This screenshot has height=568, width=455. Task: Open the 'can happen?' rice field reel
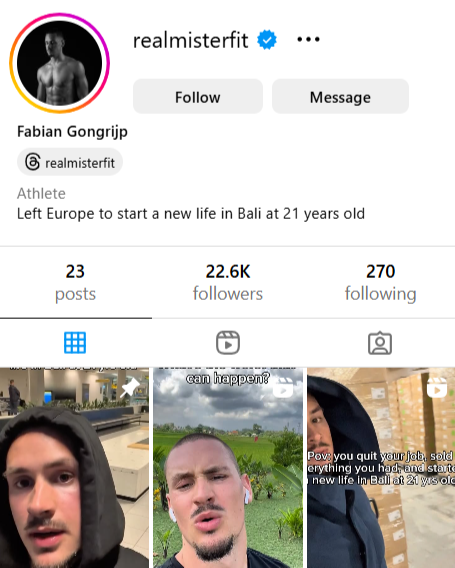coord(228,468)
